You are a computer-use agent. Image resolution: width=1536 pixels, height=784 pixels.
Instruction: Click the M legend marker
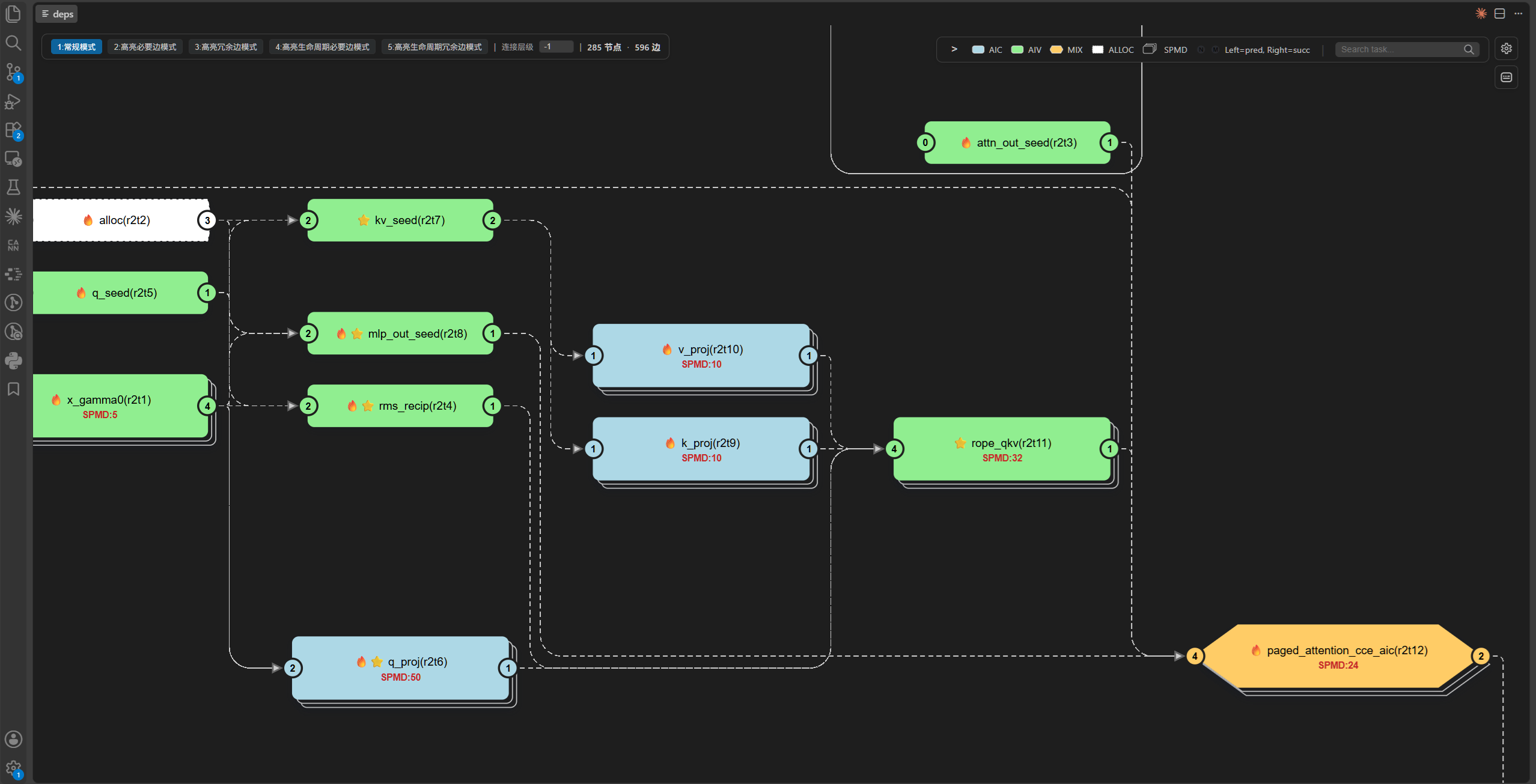1215,49
